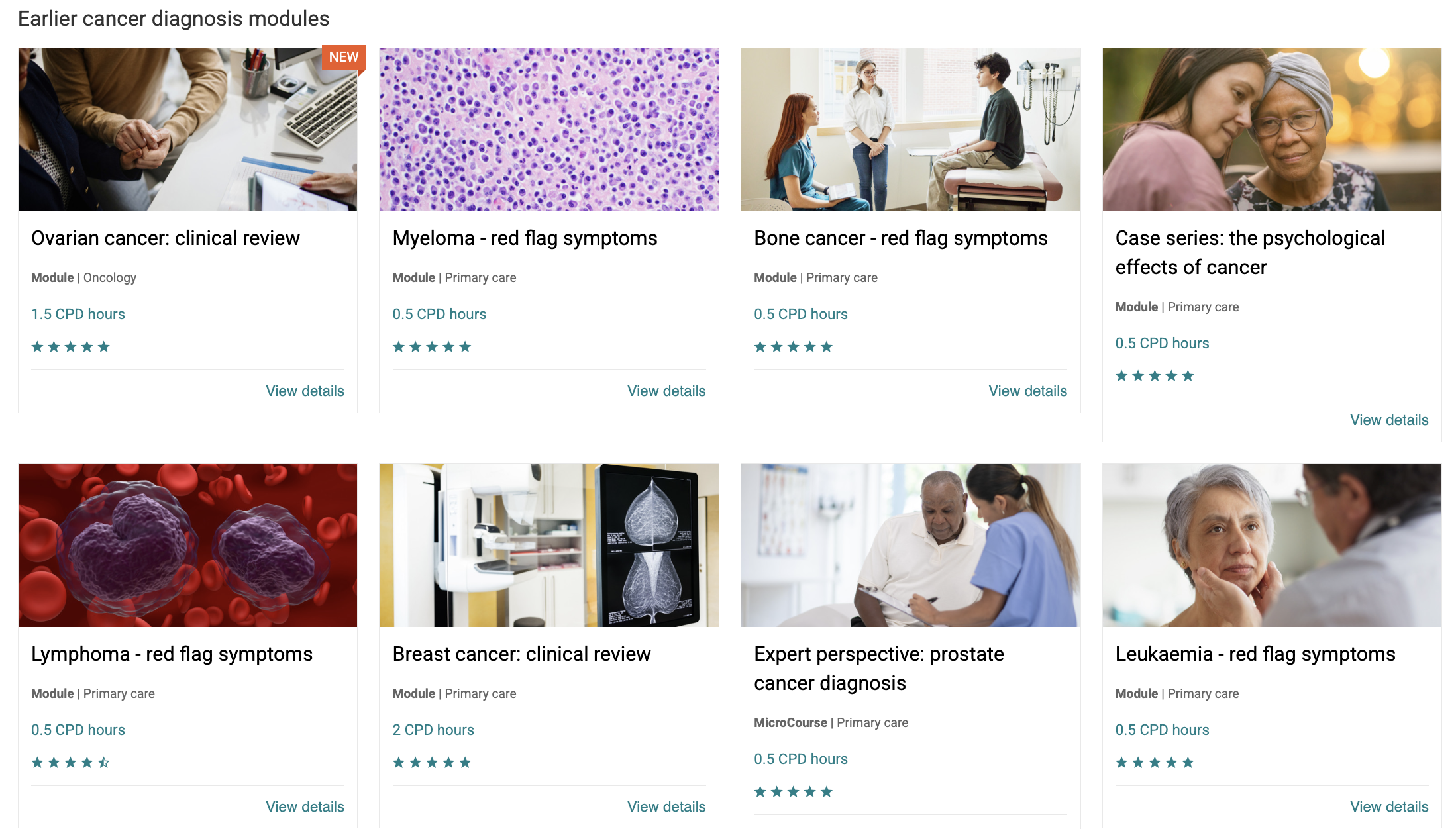Open View details for Ovarian cancer clinical review
The image size is (1456, 829).
pyautogui.click(x=305, y=391)
